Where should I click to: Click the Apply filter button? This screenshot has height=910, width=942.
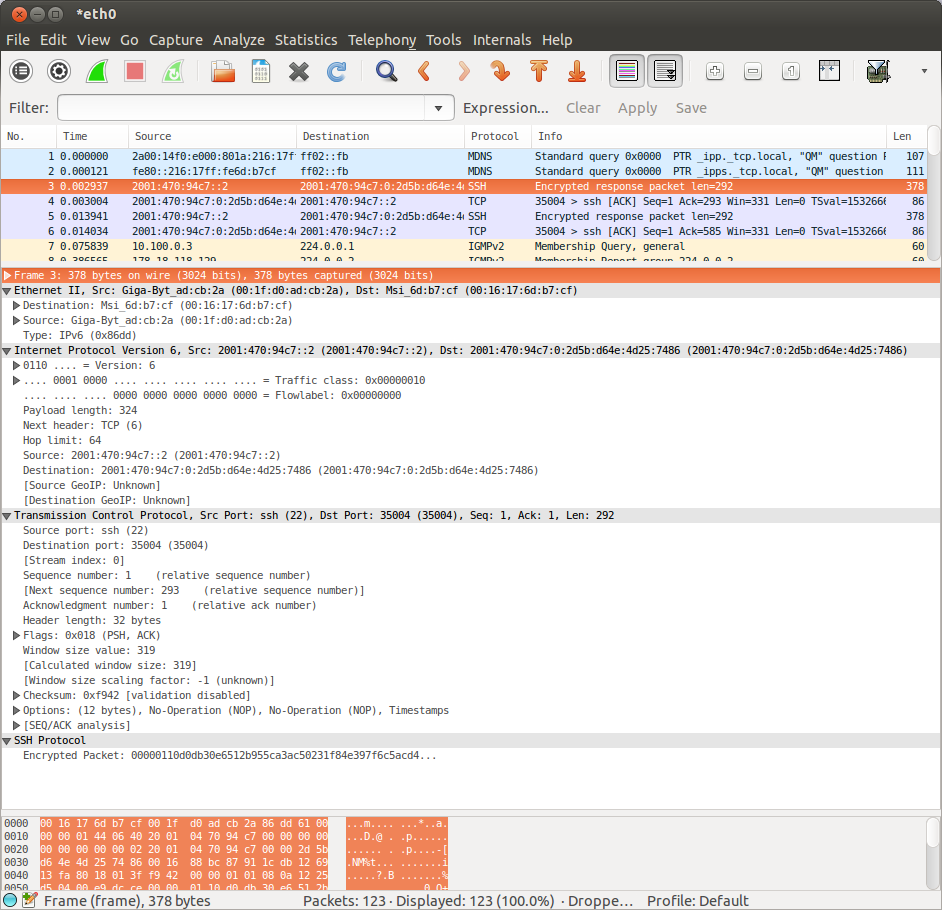[x=637, y=108]
